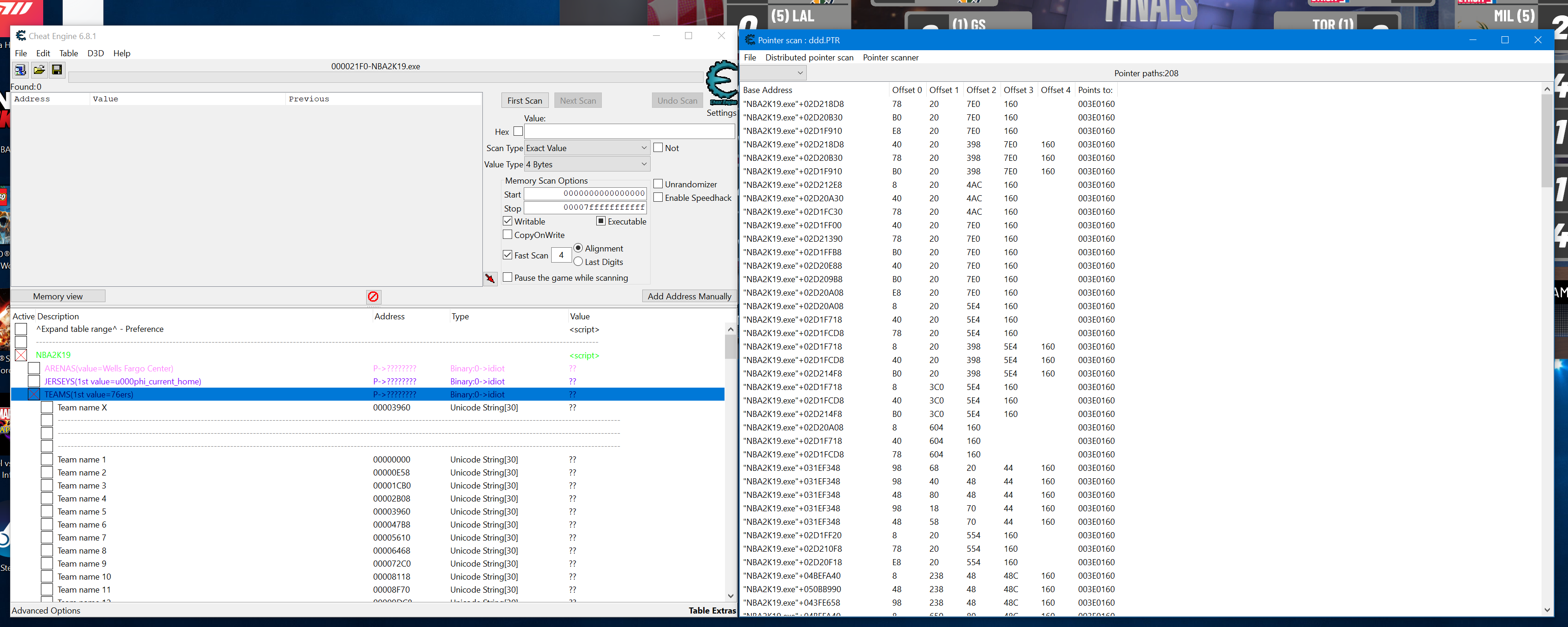
Task: Click the red clear list icon
Action: pos(373,297)
